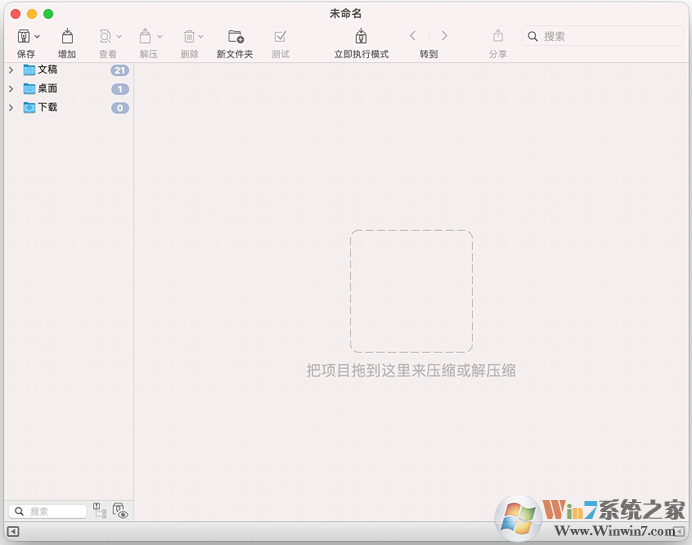Toggle the left sidebar panel button

pos(13,532)
